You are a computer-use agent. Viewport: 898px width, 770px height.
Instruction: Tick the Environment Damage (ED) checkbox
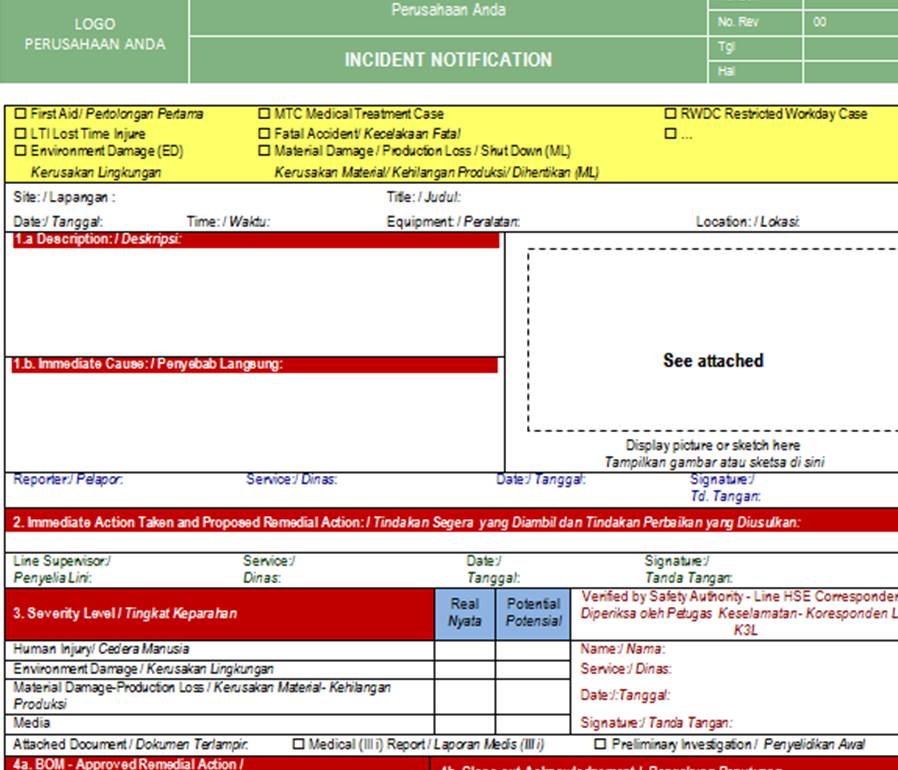tap(20, 151)
